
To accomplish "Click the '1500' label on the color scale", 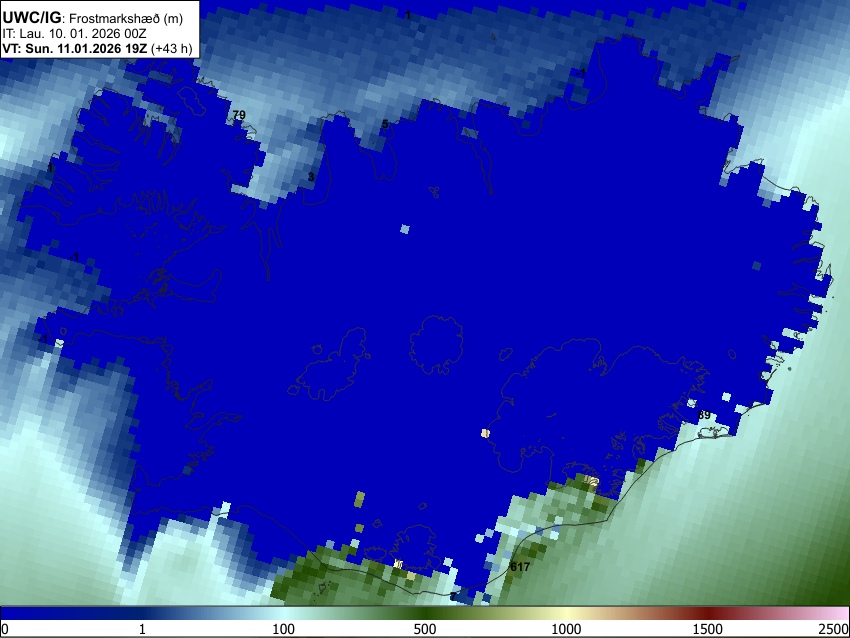I will (707, 629).
